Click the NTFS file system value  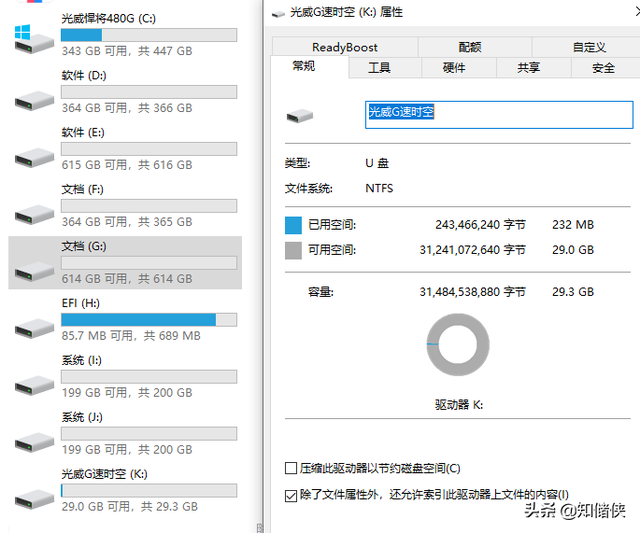(x=379, y=188)
